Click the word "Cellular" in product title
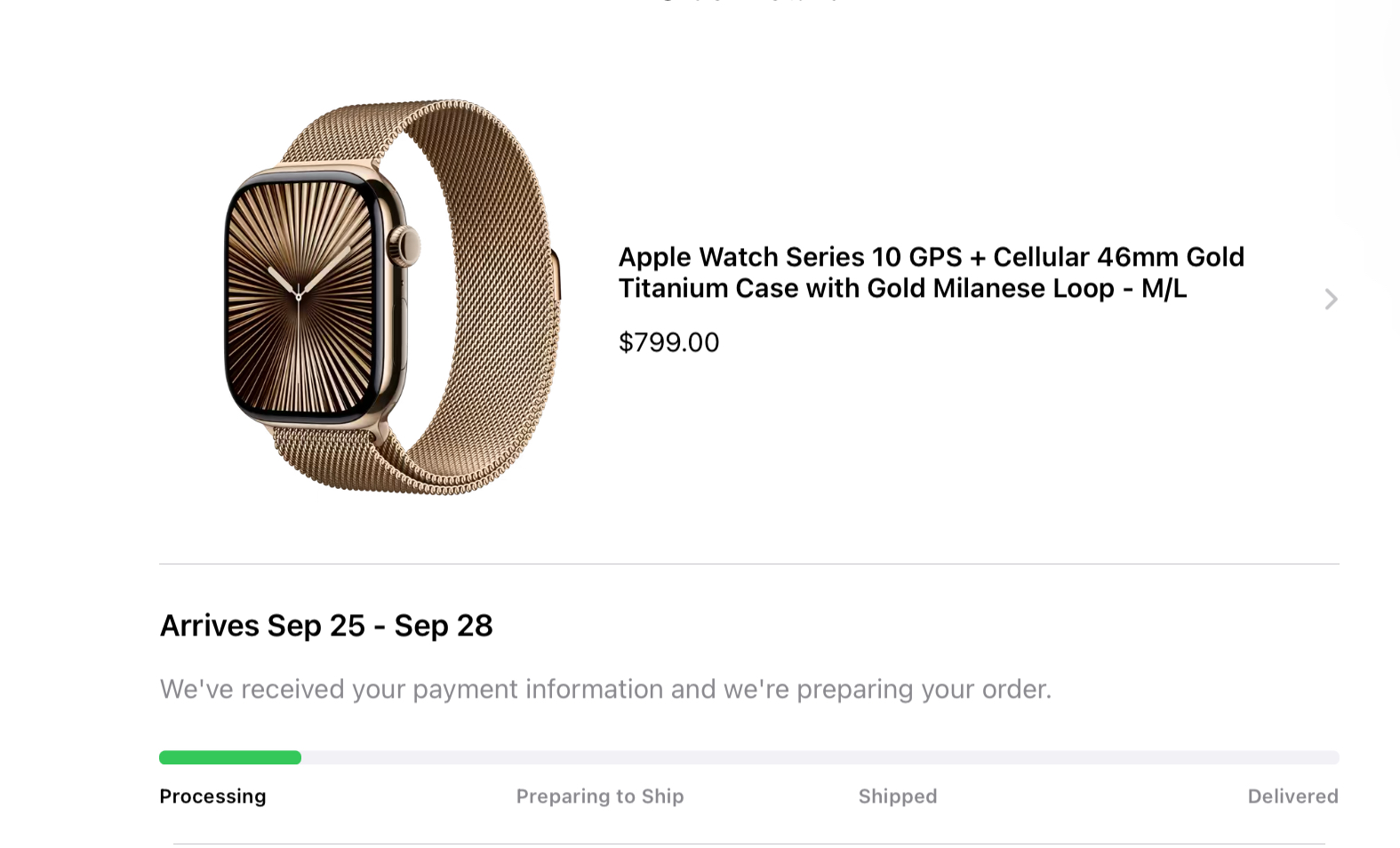The image size is (1400, 848). (x=1040, y=257)
